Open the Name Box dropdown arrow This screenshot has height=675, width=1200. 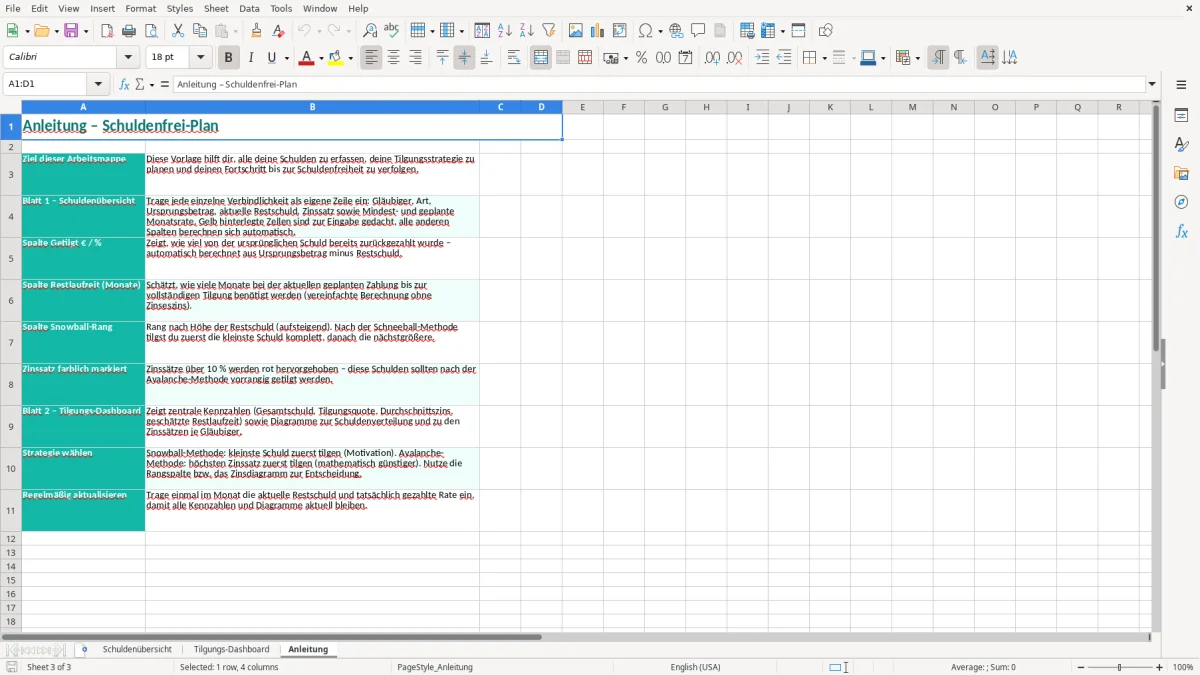tap(98, 84)
